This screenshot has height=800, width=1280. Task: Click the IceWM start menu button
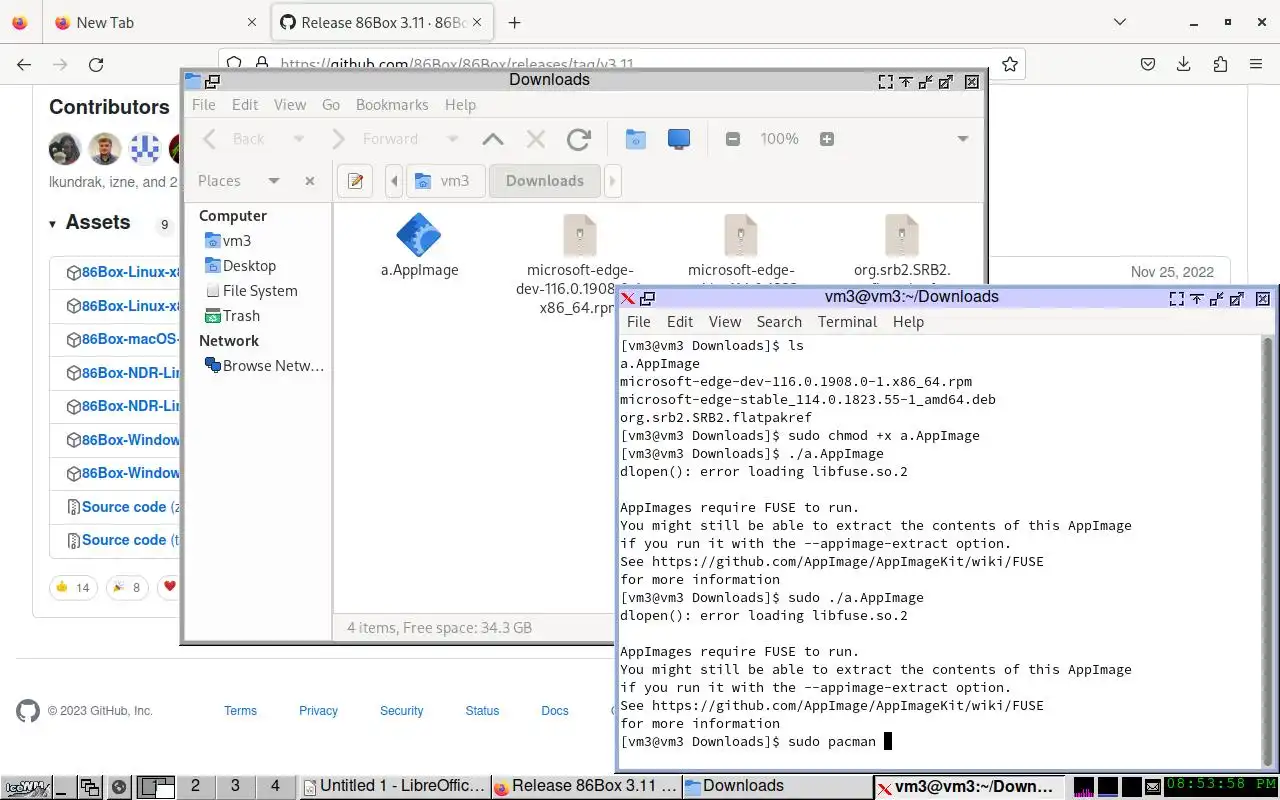[25, 787]
